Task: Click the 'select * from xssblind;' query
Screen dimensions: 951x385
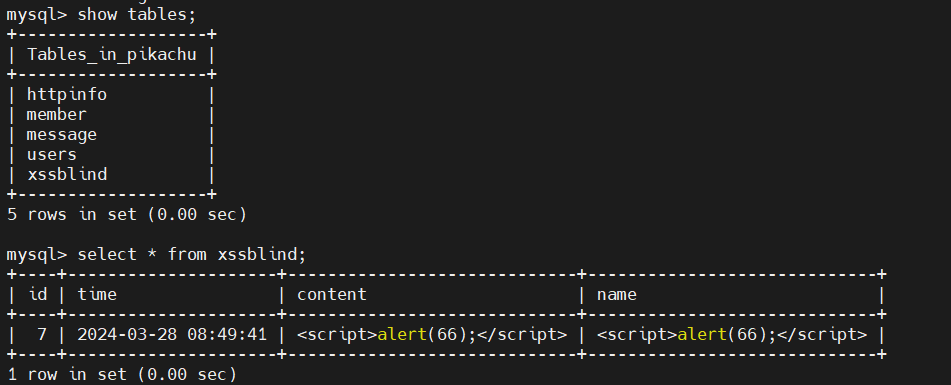Action: point(192,255)
